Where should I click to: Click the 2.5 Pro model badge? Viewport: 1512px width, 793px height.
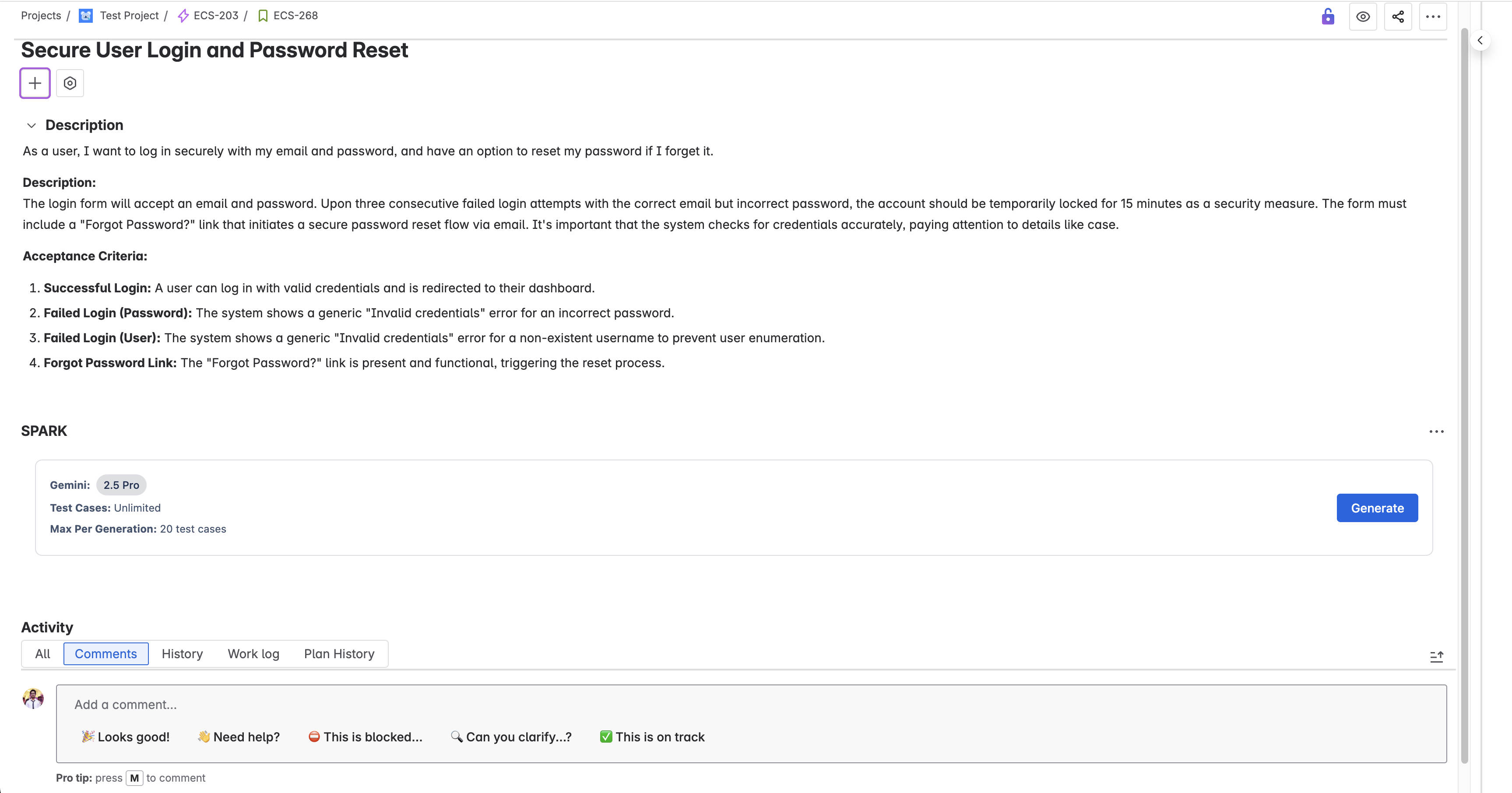click(x=121, y=484)
